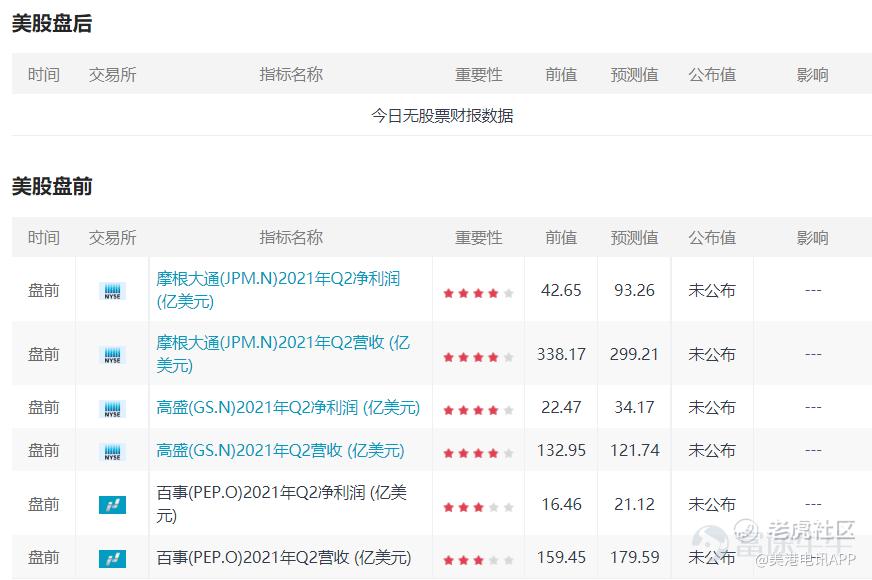Click star rating for PepsiCo Q2 revenue
This screenshot has width=872, height=580.
pos(478,561)
